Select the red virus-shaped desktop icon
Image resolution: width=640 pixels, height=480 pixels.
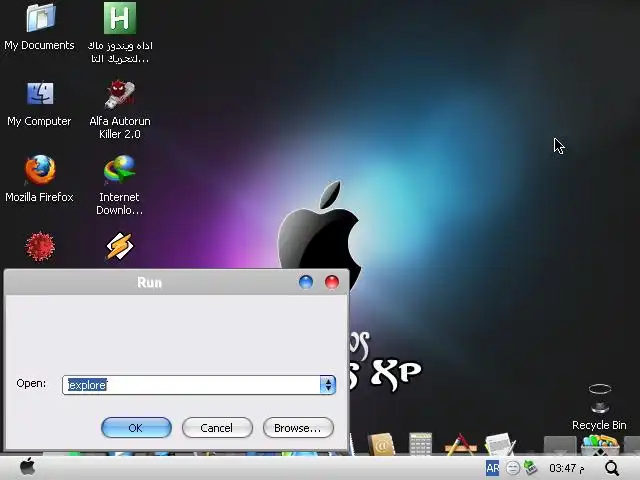(x=40, y=246)
